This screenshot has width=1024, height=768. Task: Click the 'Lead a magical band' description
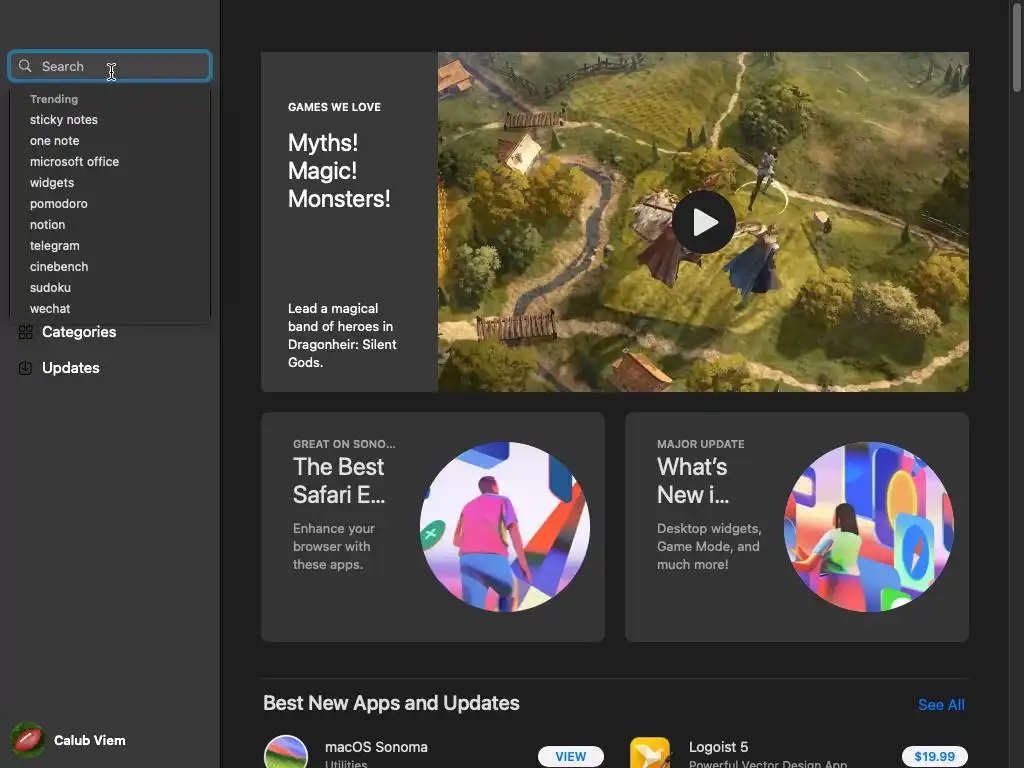coord(342,335)
